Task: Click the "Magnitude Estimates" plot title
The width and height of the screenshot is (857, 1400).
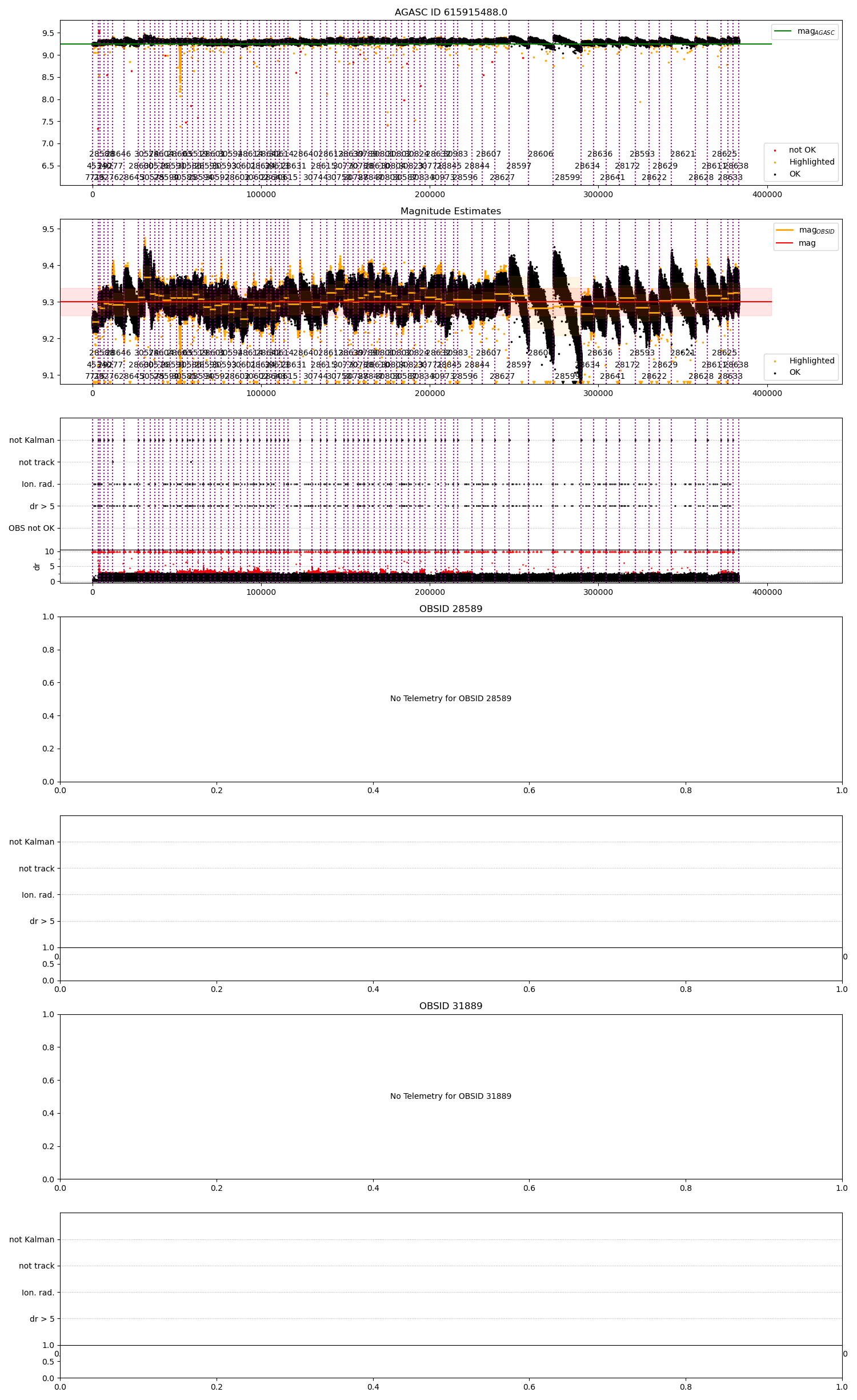Action: (451, 211)
